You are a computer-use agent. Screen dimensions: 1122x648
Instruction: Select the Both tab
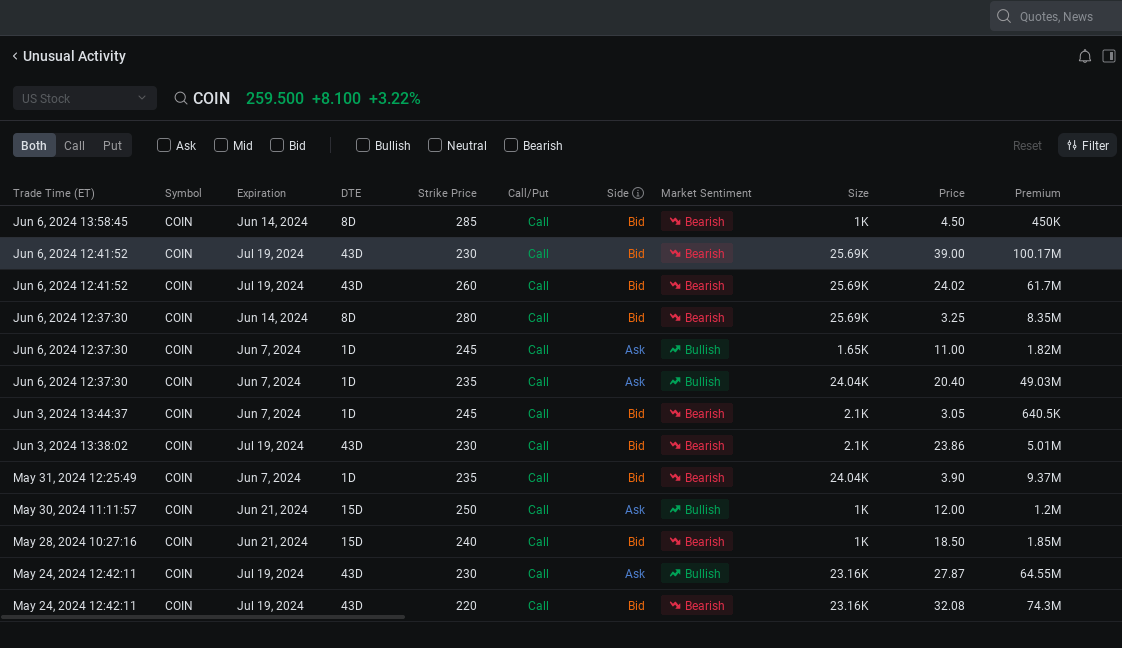tap(34, 145)
